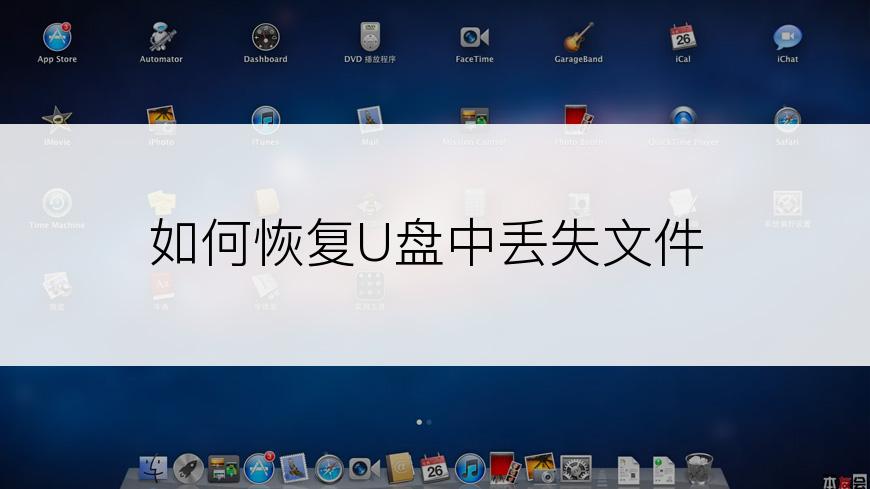
Task: Launch GarageBand from the Launchpad grid
Action: (x=579, y=37)
